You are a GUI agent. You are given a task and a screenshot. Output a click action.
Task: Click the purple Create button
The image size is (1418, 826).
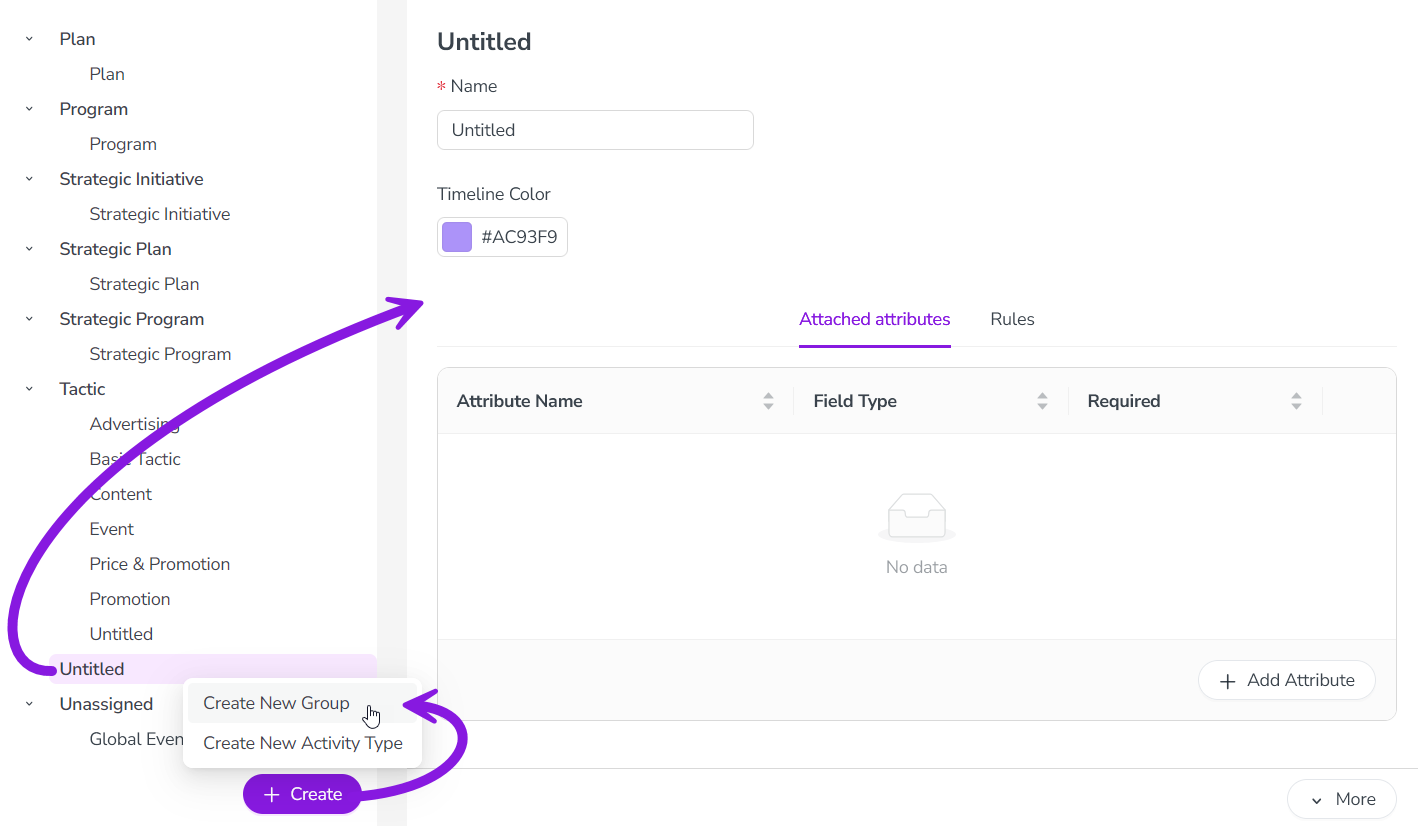[x=302, y=794]
